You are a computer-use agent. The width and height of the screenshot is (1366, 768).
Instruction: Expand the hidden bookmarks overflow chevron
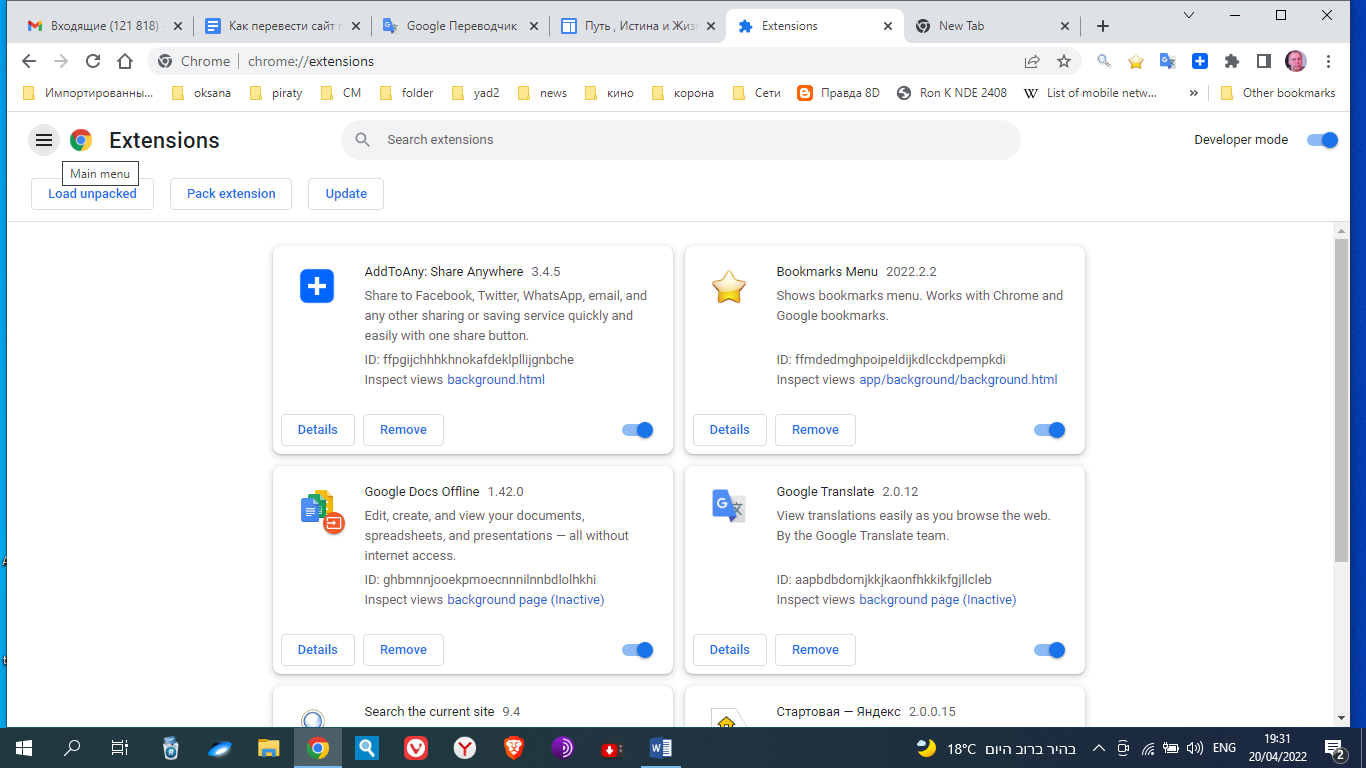point(1193,93)
